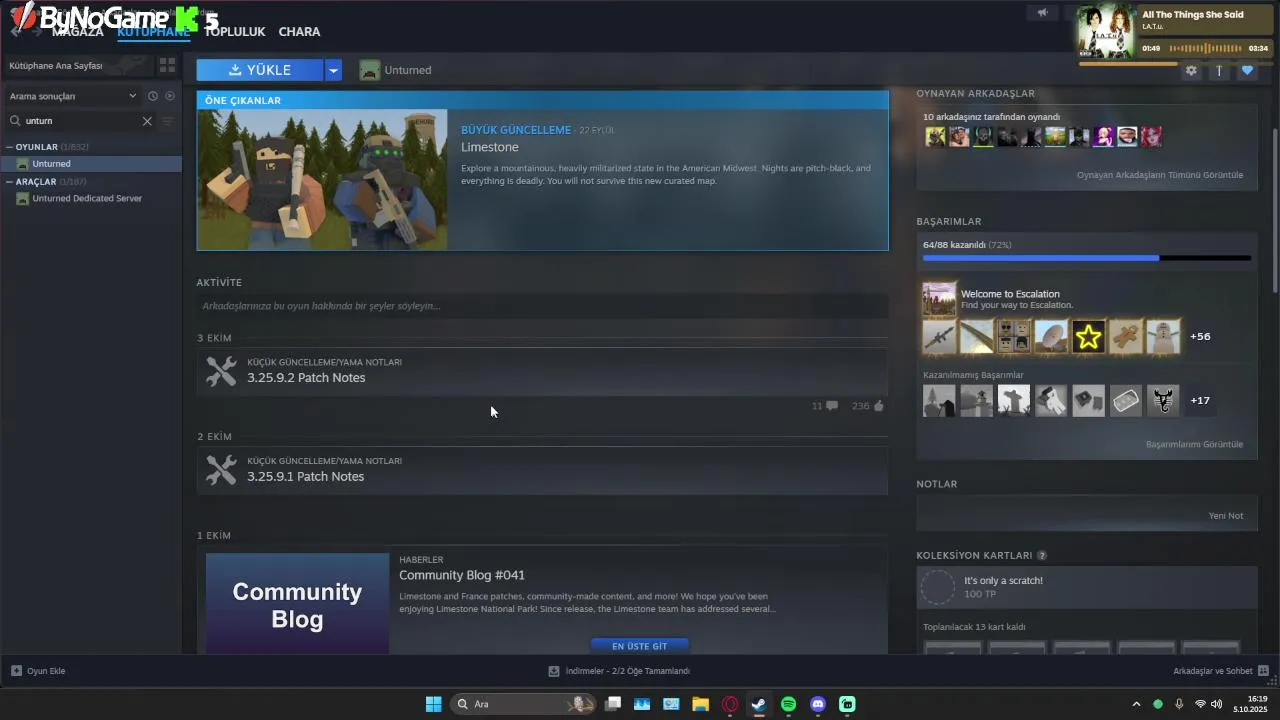This screenshot has height=720, width=1280.
Task: Open Discord from the taskbar
Action: pyautogui.click(x=818, y=704)
